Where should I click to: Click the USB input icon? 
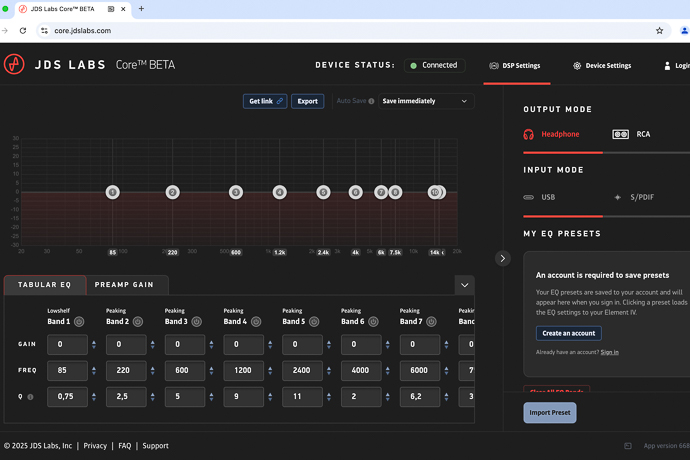click(x=529, y=197)
